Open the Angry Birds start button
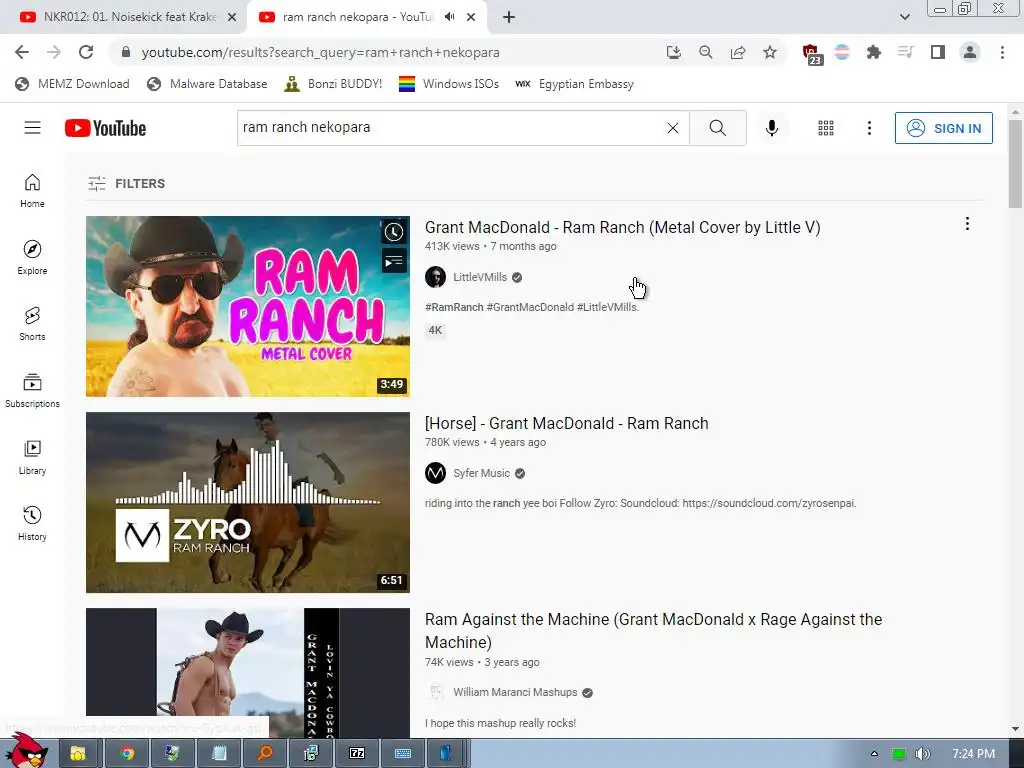The image size is (1024, 768). (25, 751)
